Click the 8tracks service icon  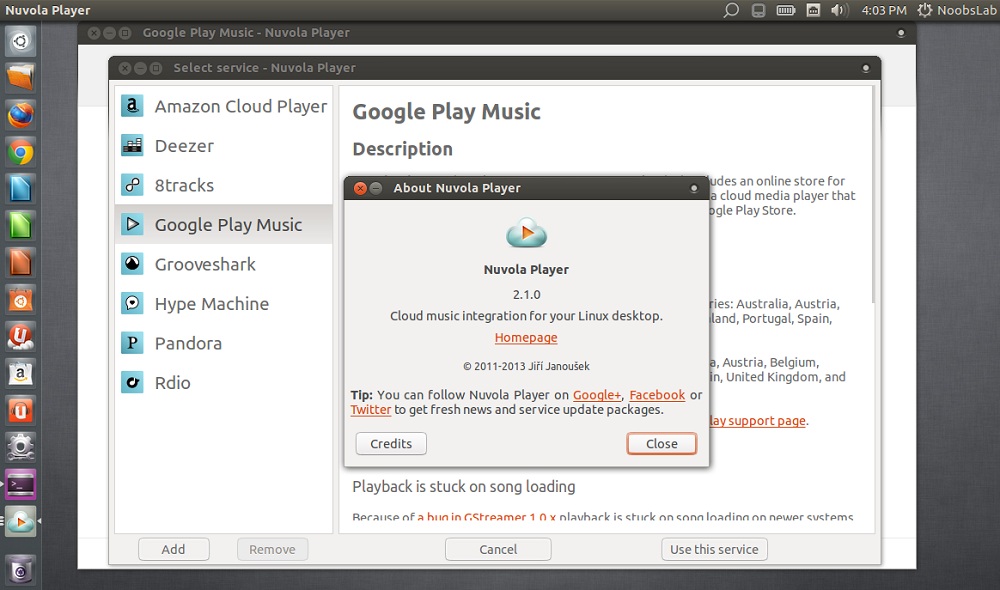pos(132,185)
